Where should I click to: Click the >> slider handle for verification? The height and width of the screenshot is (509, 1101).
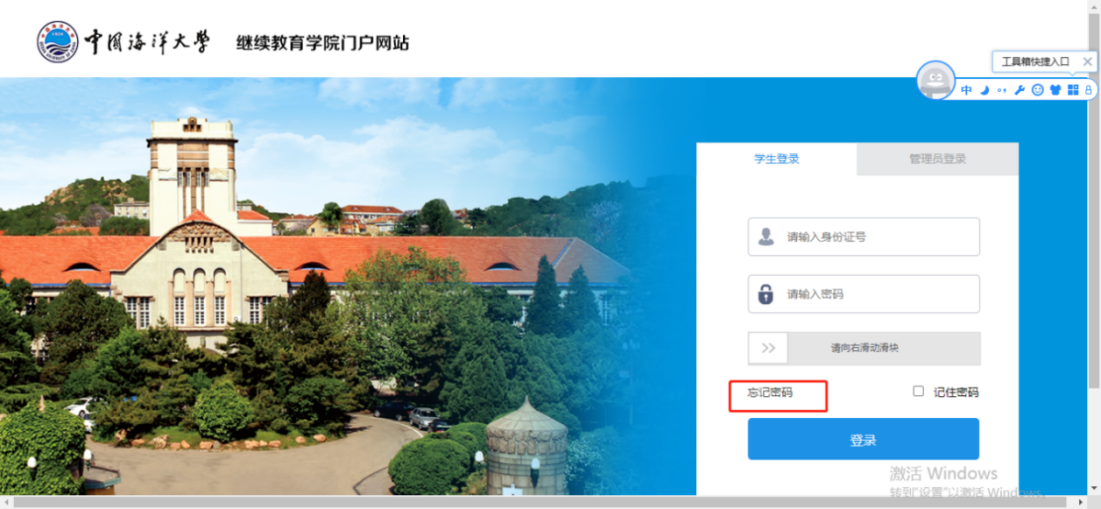(x=768, y=348)
